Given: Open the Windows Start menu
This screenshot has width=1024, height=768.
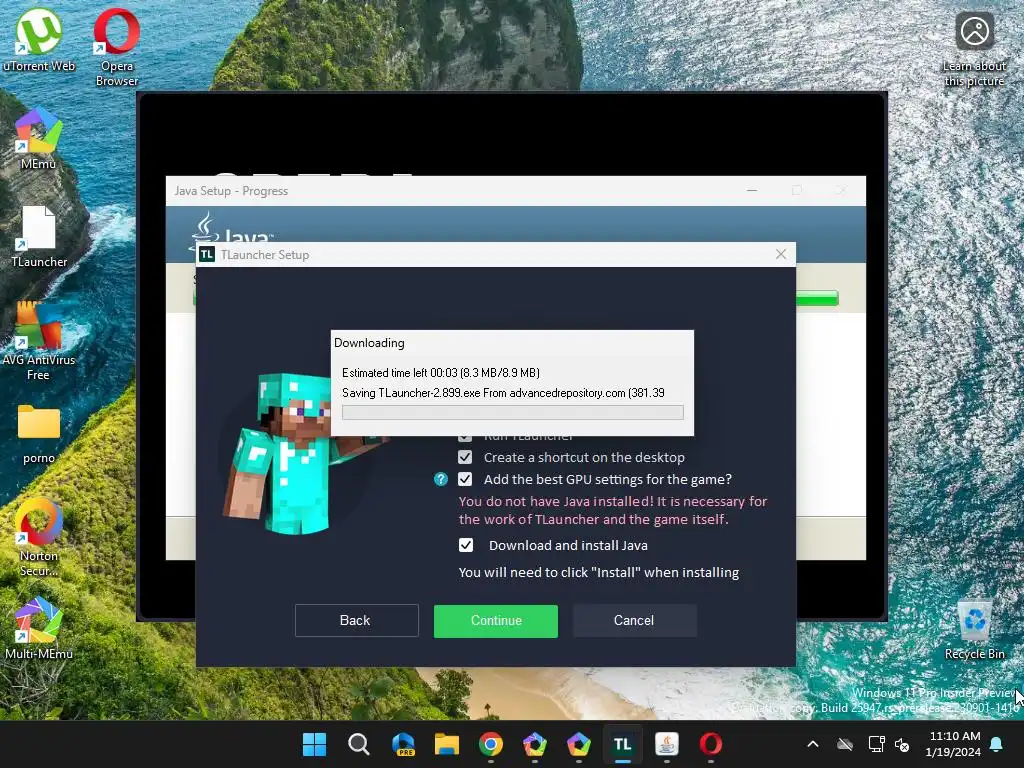Looking at the screenshot, I should [x=314, y=744].
